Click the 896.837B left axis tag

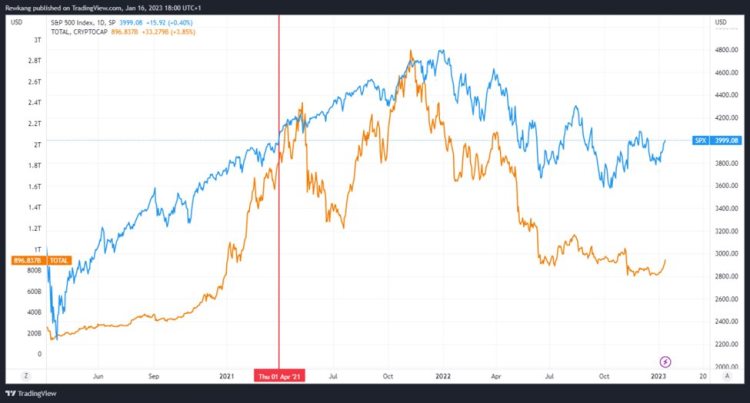tap(22, 260)
